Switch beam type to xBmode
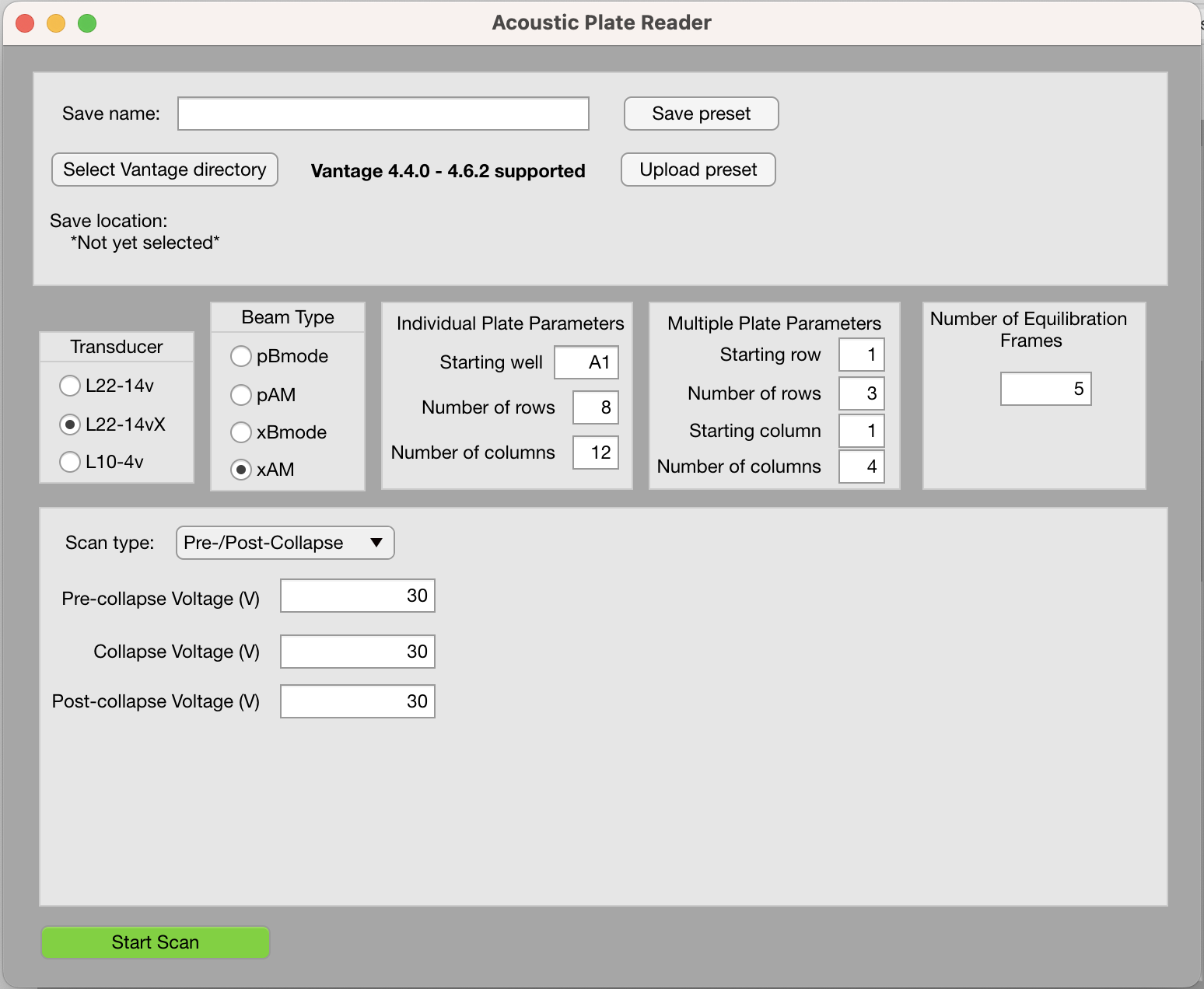The height and width of the screenshot is (989, 1204). tap(241, 432)
